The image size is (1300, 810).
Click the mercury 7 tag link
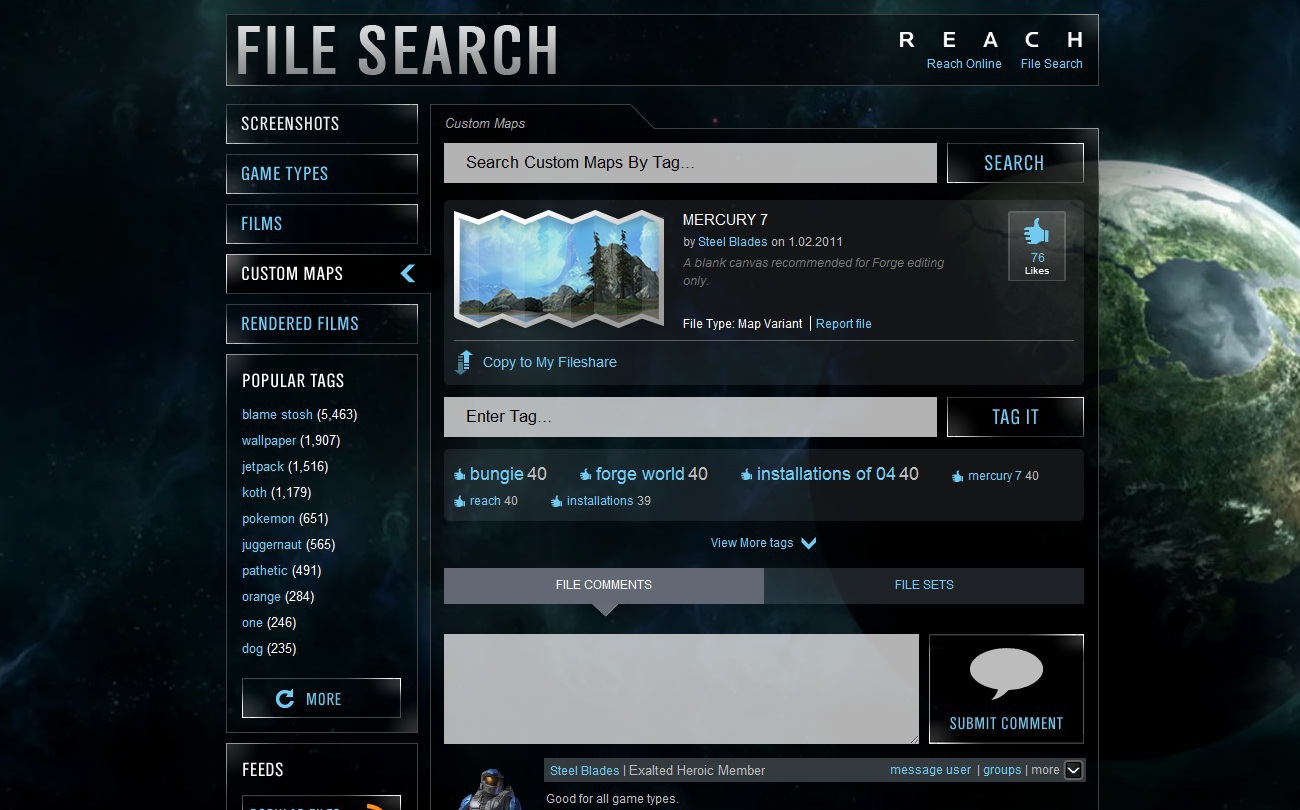click(x=995, y=476)
